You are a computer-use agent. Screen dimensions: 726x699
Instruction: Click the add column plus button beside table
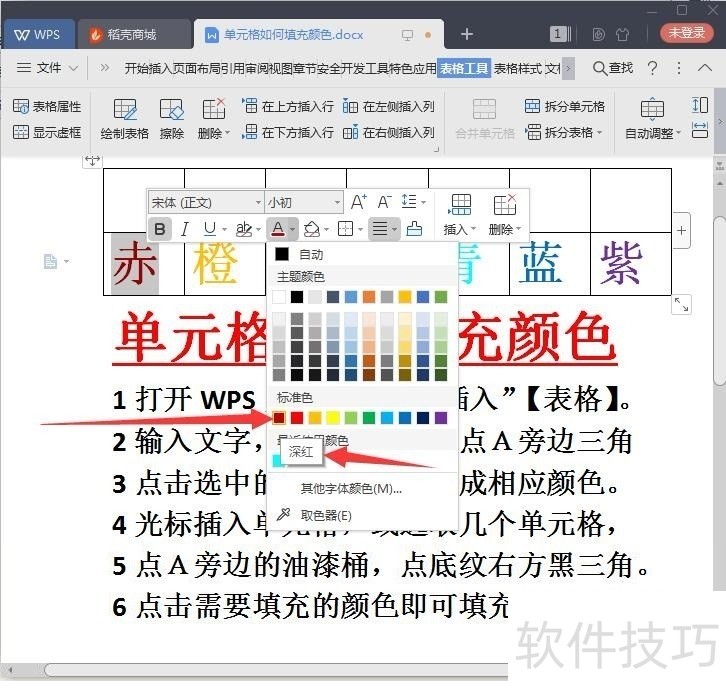tap(681, 231)
